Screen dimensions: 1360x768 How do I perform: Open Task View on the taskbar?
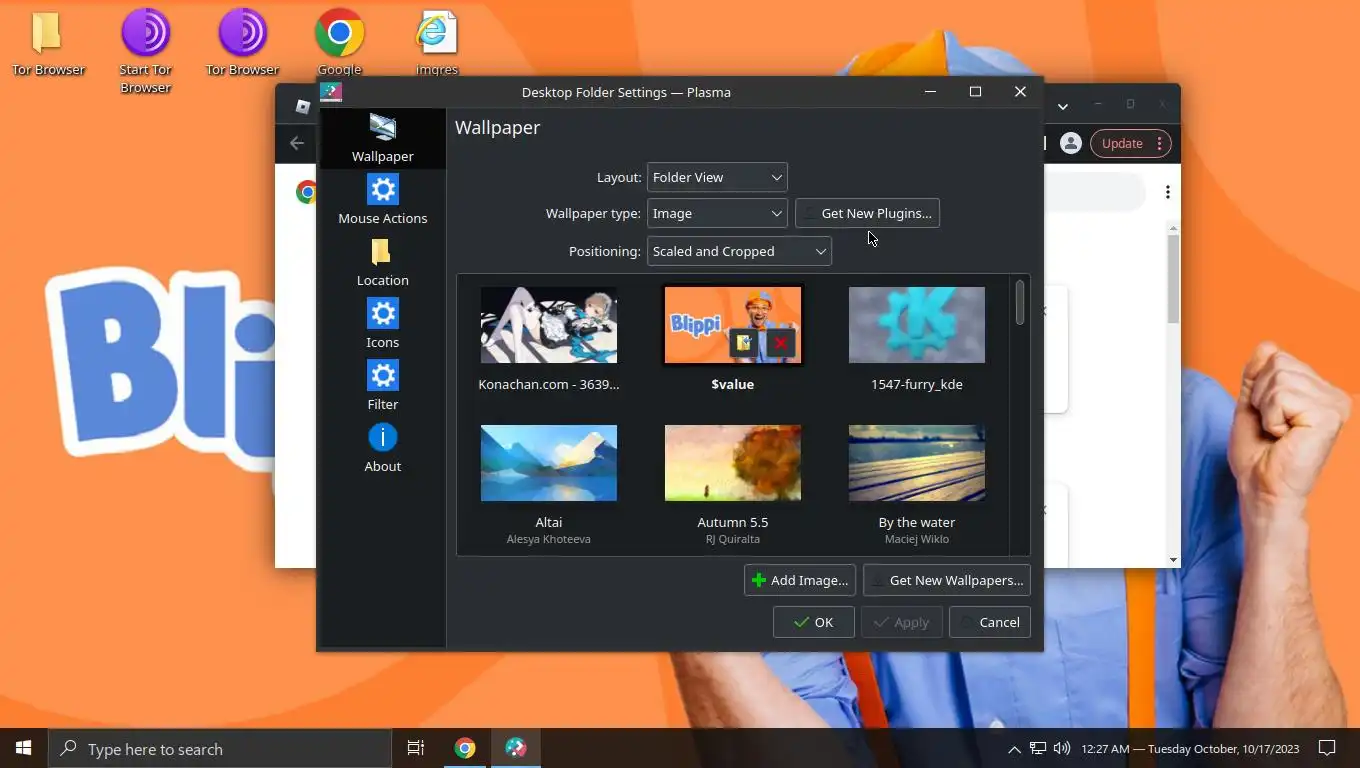(x=416, y=748)
